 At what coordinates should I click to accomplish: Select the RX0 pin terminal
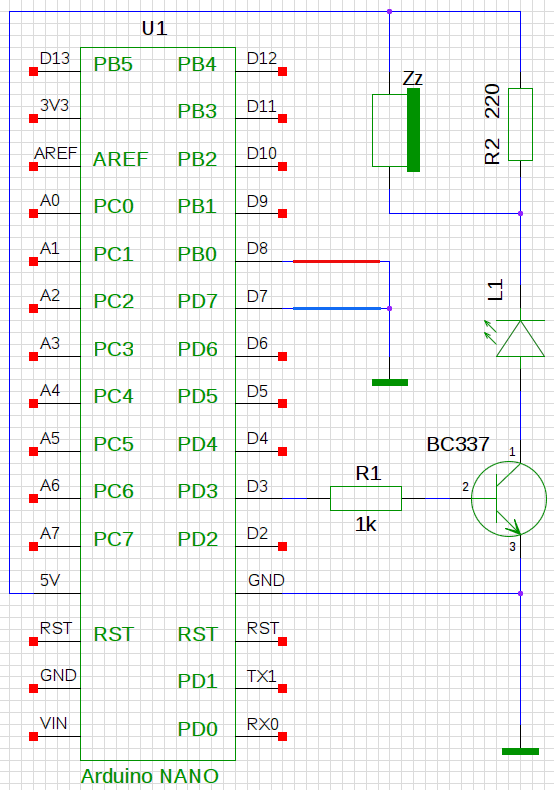click(x=283, y=737)
